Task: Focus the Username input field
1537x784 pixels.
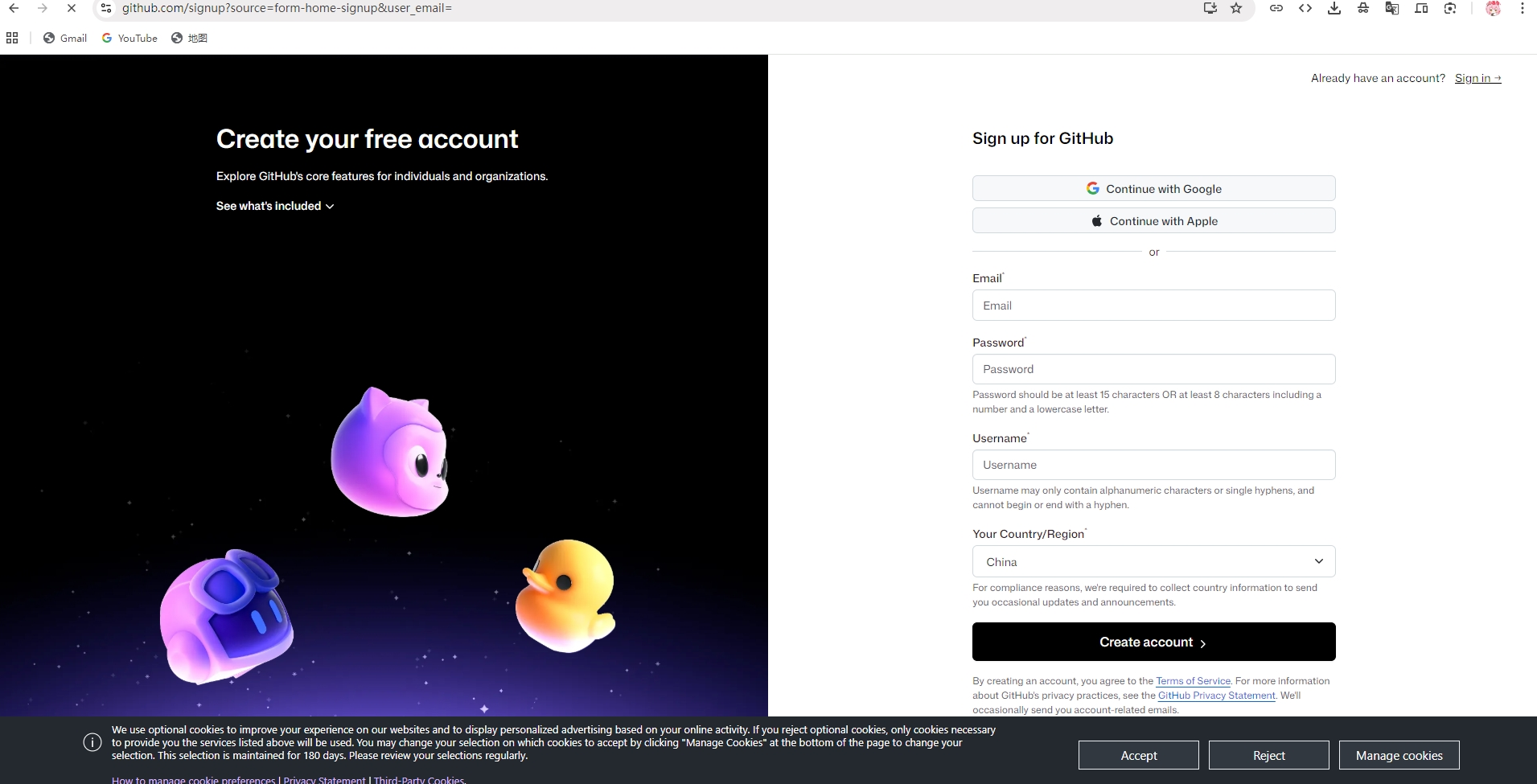Action: point(1153,465)
